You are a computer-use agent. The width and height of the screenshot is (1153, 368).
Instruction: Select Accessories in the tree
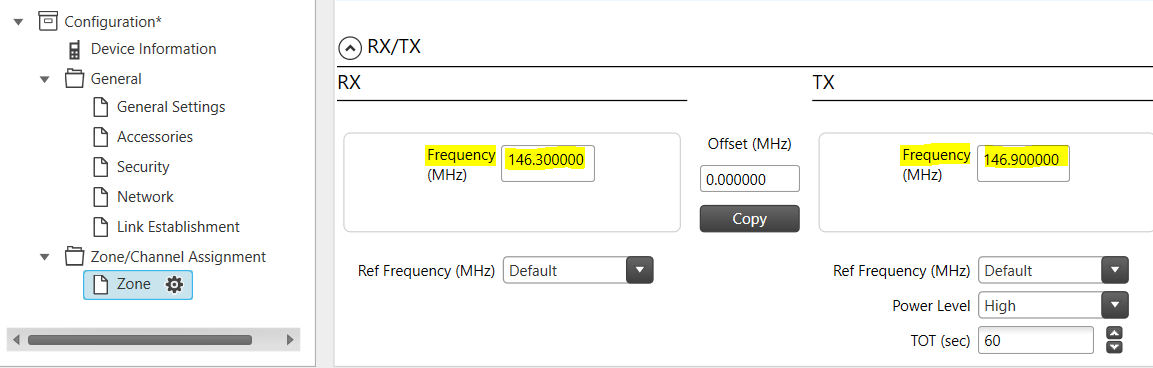click(x=143, y=137)
